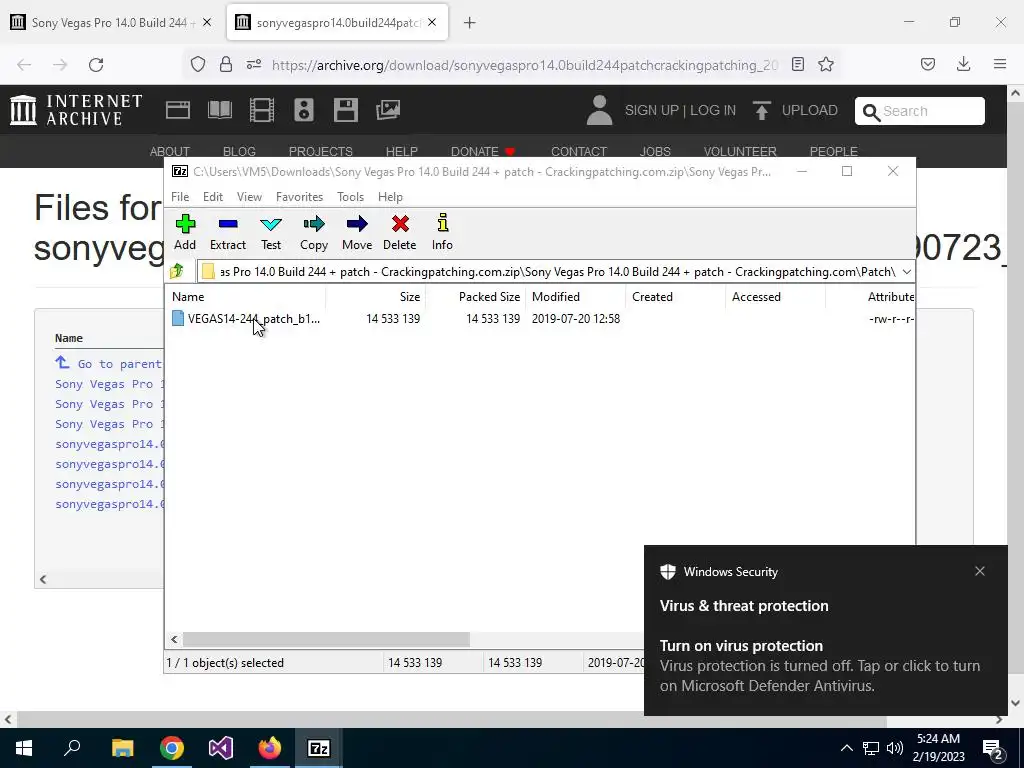1024x768 pixels.
Task: Extract files with the Extract toolbar icon
Action: (x=227, y=232)
